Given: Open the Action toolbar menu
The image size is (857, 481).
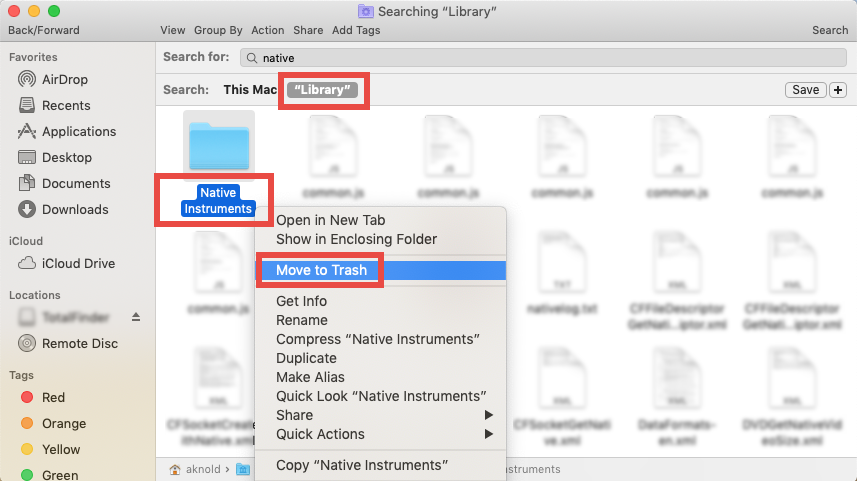Looking at the screenshot, I should click(x=268, y=31).
